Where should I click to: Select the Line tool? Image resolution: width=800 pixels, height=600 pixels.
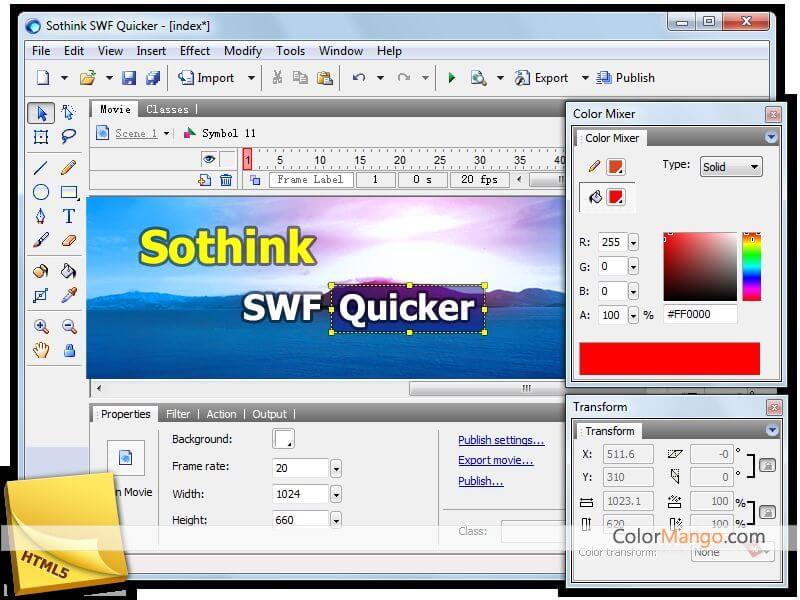(x=41, y=167)
